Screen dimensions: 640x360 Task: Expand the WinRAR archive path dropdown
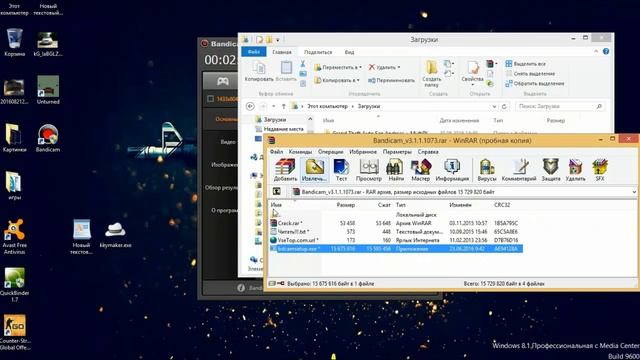[633, 192]
